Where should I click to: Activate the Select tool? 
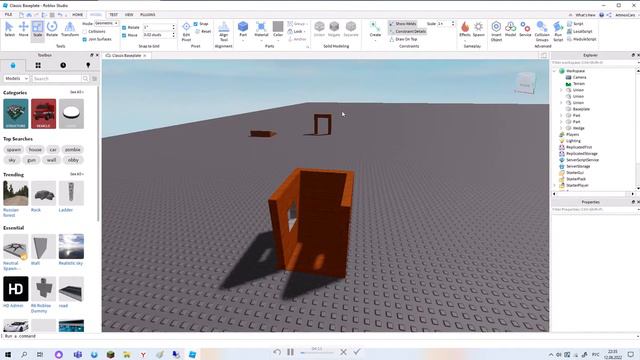pos(9,29)
